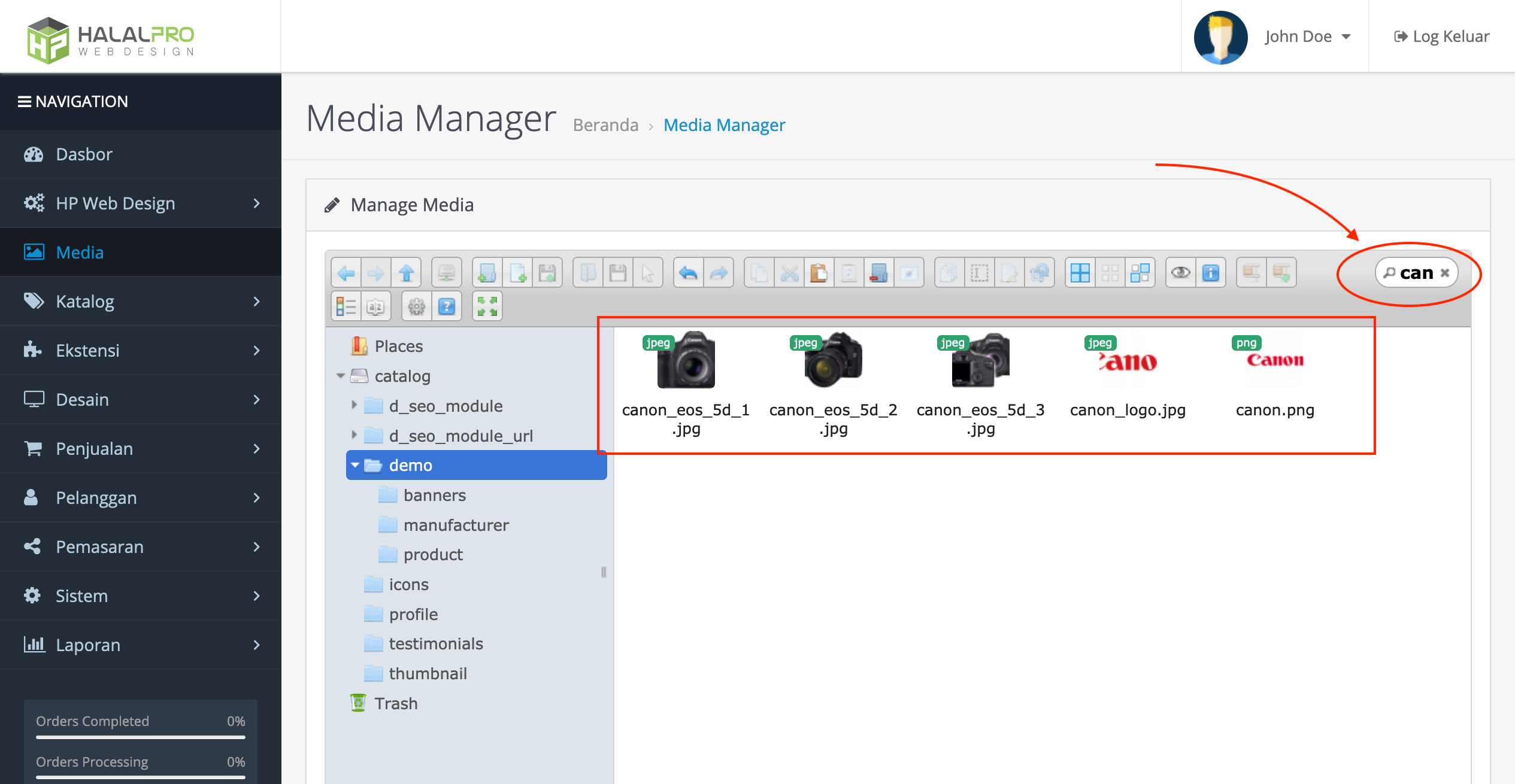Click the Duplicate files icon
The height and width of the screenshot is (784, 1515).
(x=950, y=274)
